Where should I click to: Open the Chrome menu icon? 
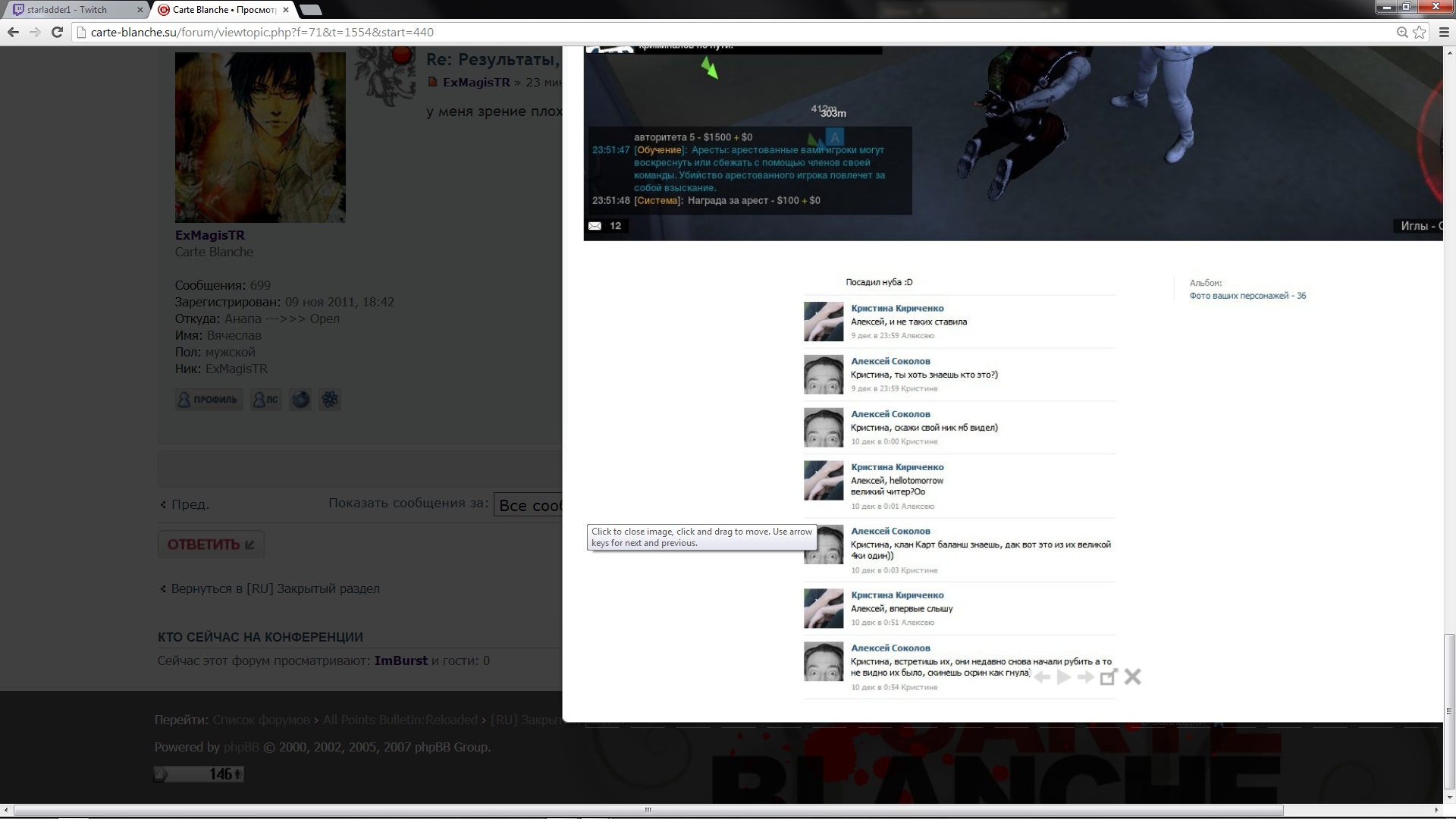click(x=1444, y=32)
